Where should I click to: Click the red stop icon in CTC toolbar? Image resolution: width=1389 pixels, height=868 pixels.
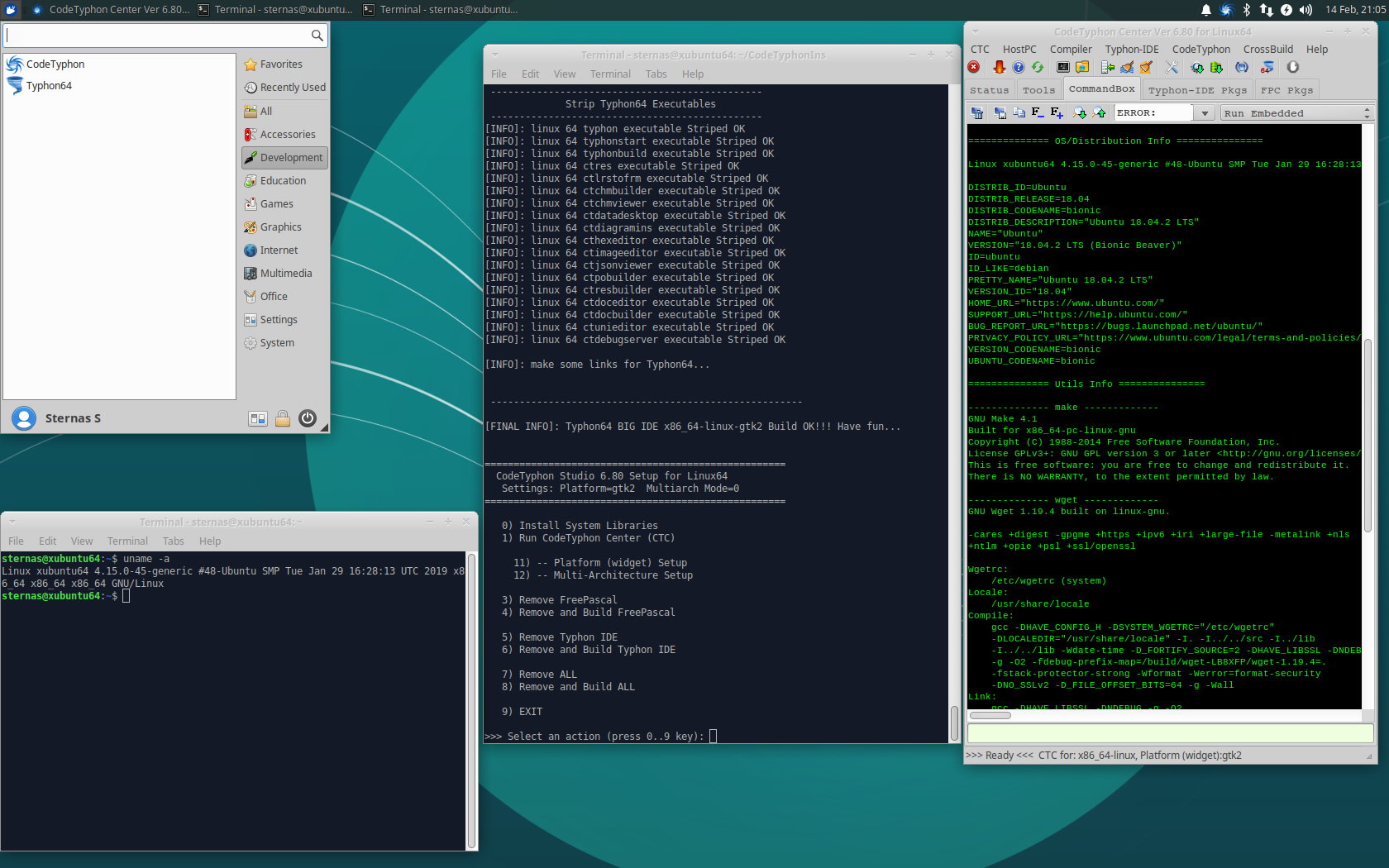(975, 67)
